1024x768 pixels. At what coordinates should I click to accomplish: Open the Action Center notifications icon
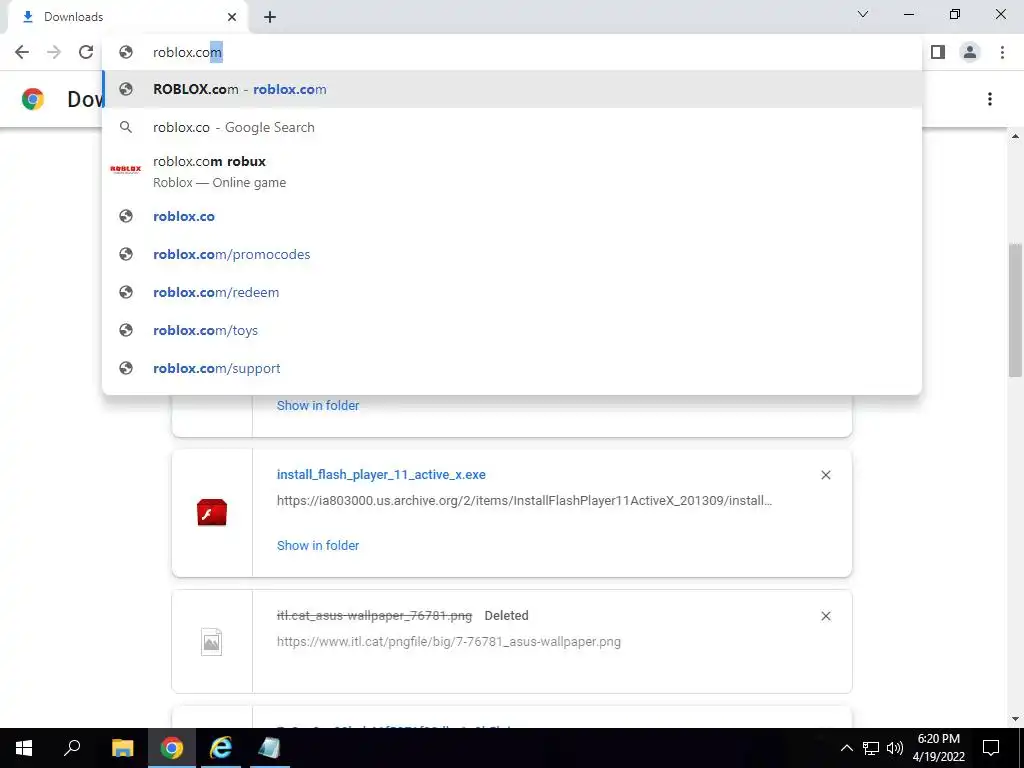coord(991,748)
